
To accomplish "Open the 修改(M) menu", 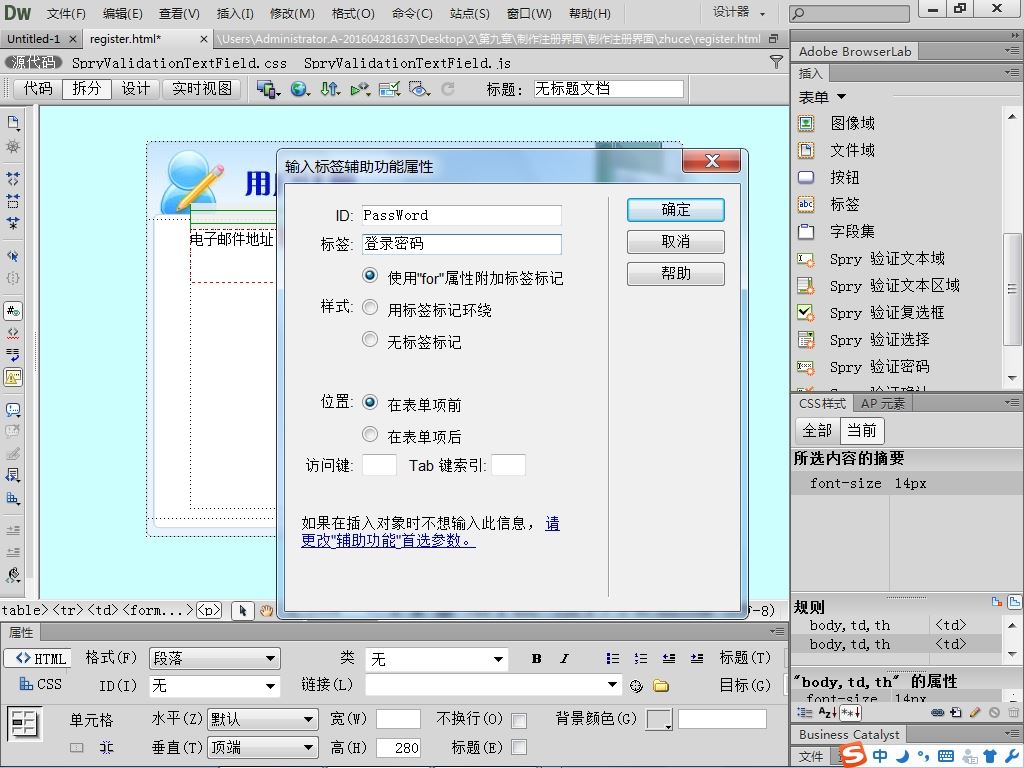I will (292, 14).
